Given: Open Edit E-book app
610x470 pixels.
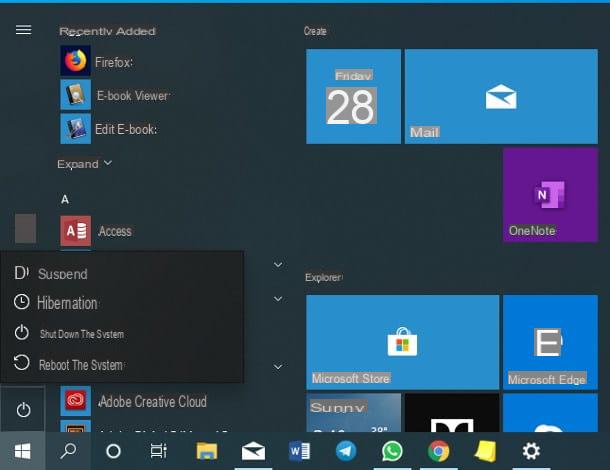Looking at the screenshot, I should pos(109,129).
